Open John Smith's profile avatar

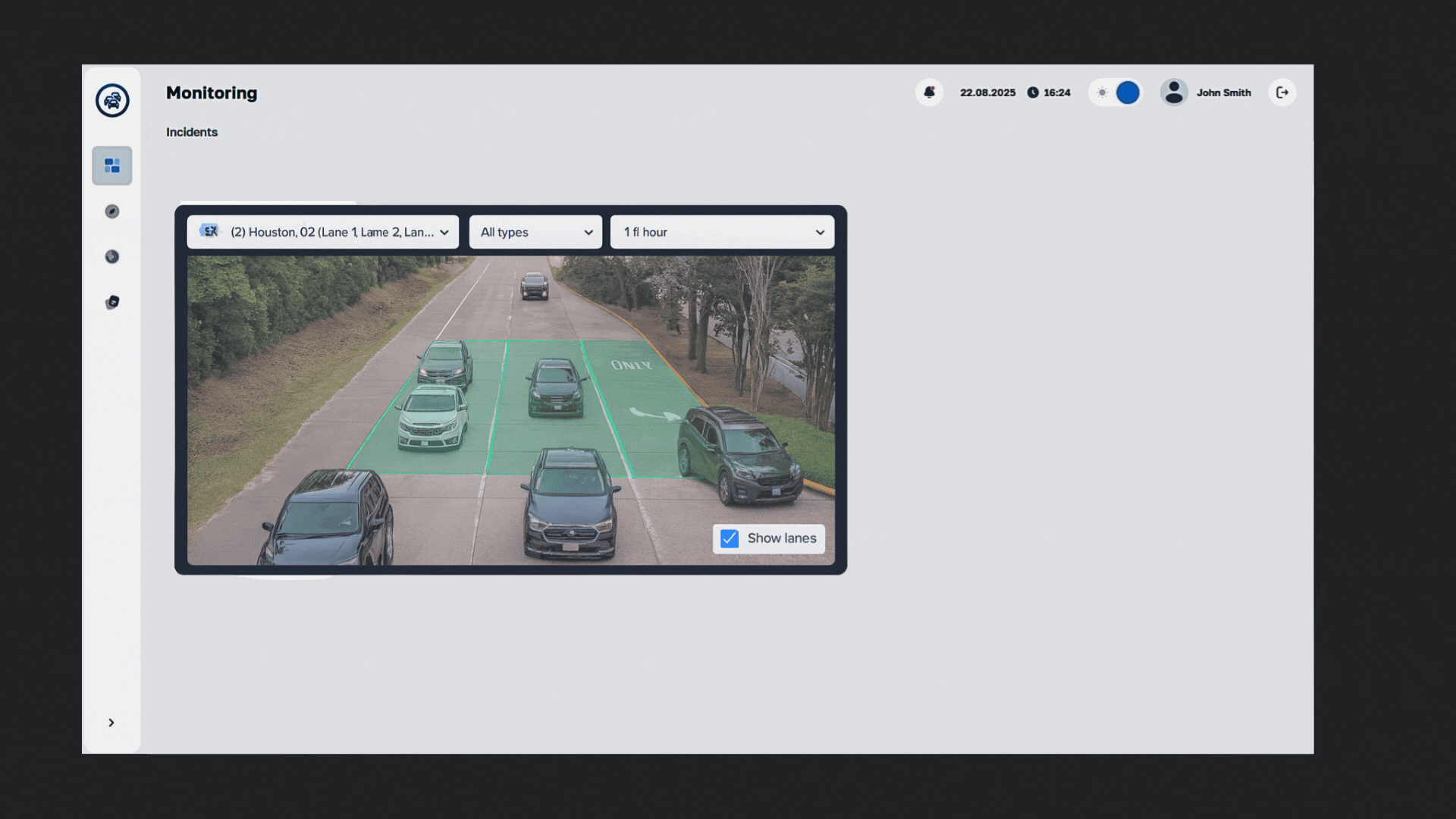coord(1174,93)
